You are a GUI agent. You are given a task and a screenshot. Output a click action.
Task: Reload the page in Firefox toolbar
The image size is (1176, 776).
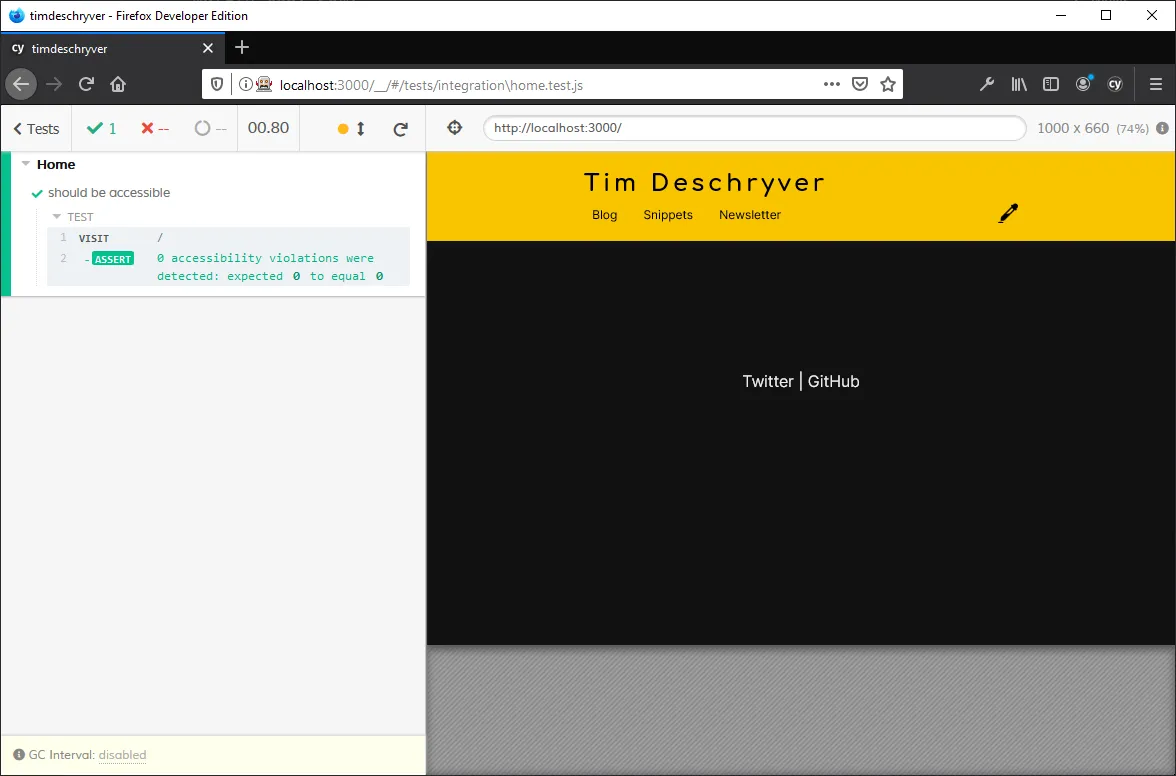86,84
